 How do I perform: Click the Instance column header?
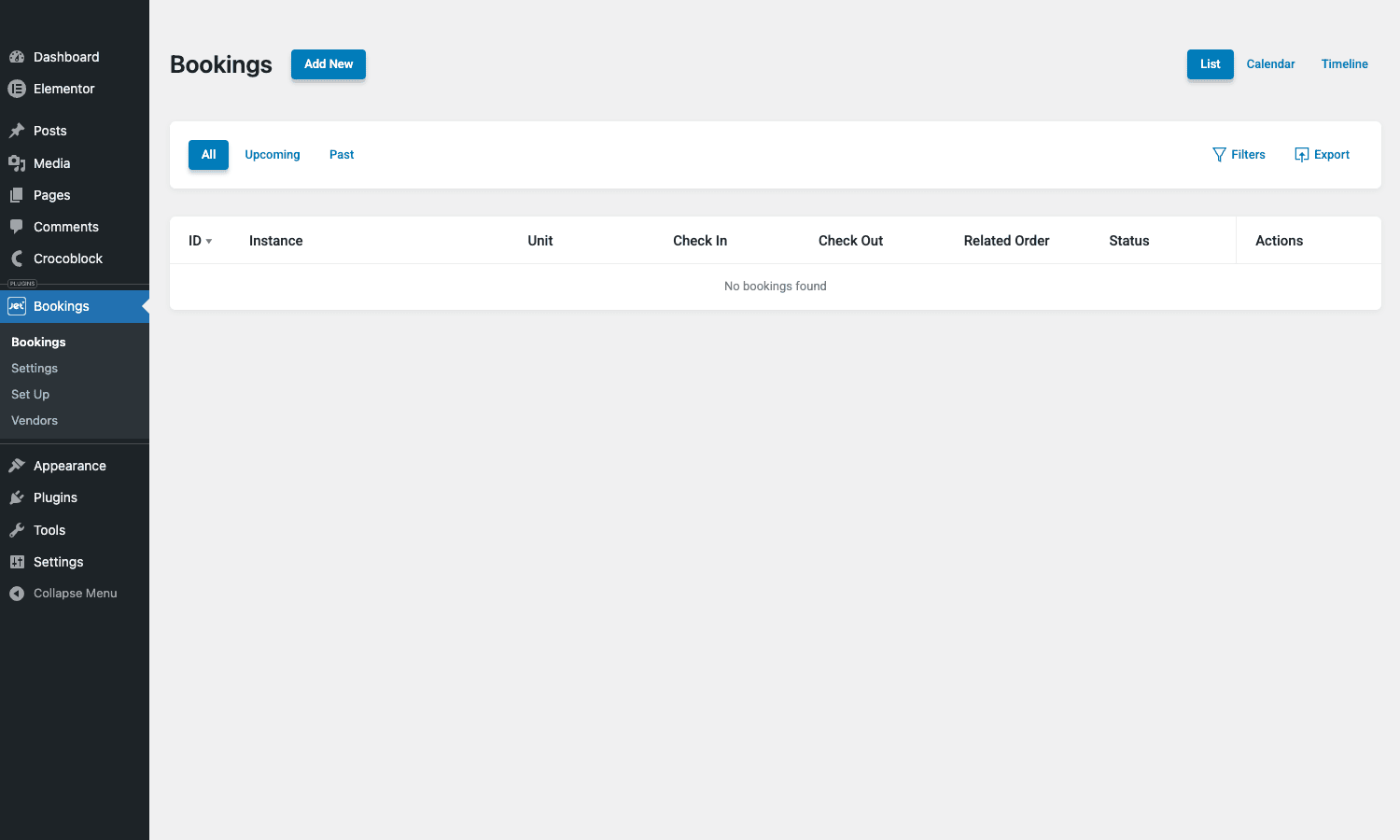click(276, 241)
